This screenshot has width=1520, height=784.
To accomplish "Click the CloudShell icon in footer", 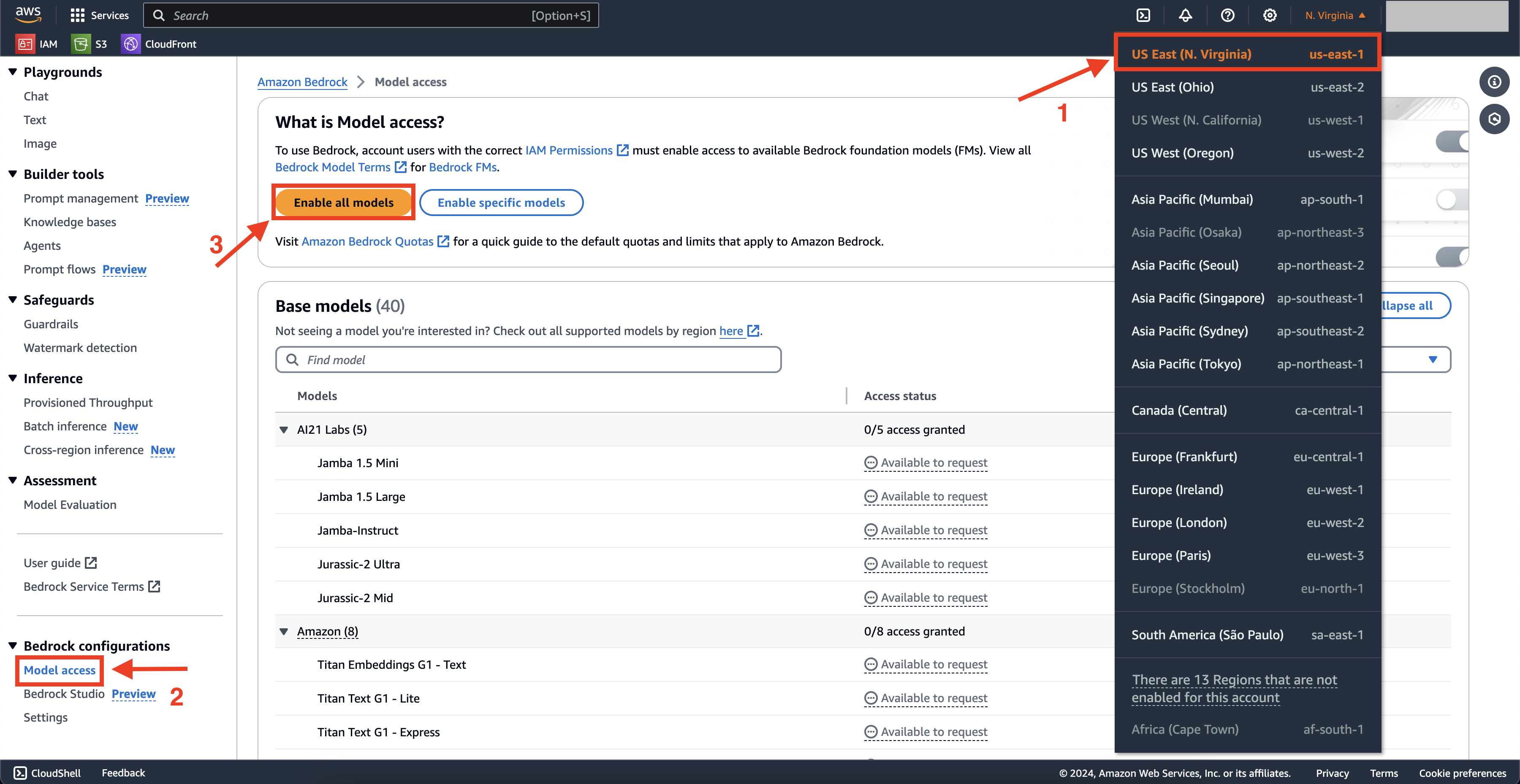I will pos(20,773).
